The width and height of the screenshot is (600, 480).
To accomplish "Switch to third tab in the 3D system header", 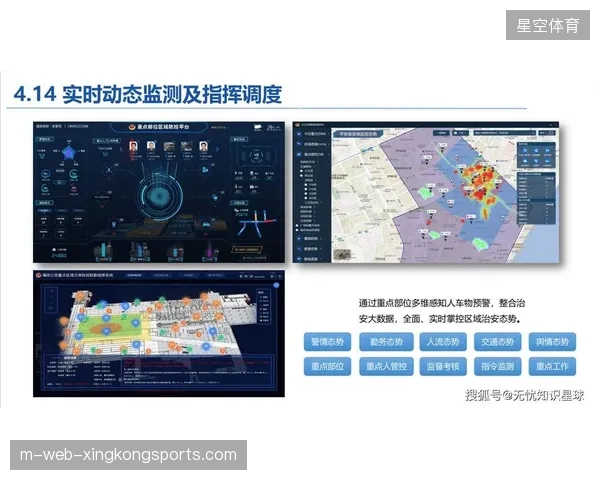I will 188,275.
